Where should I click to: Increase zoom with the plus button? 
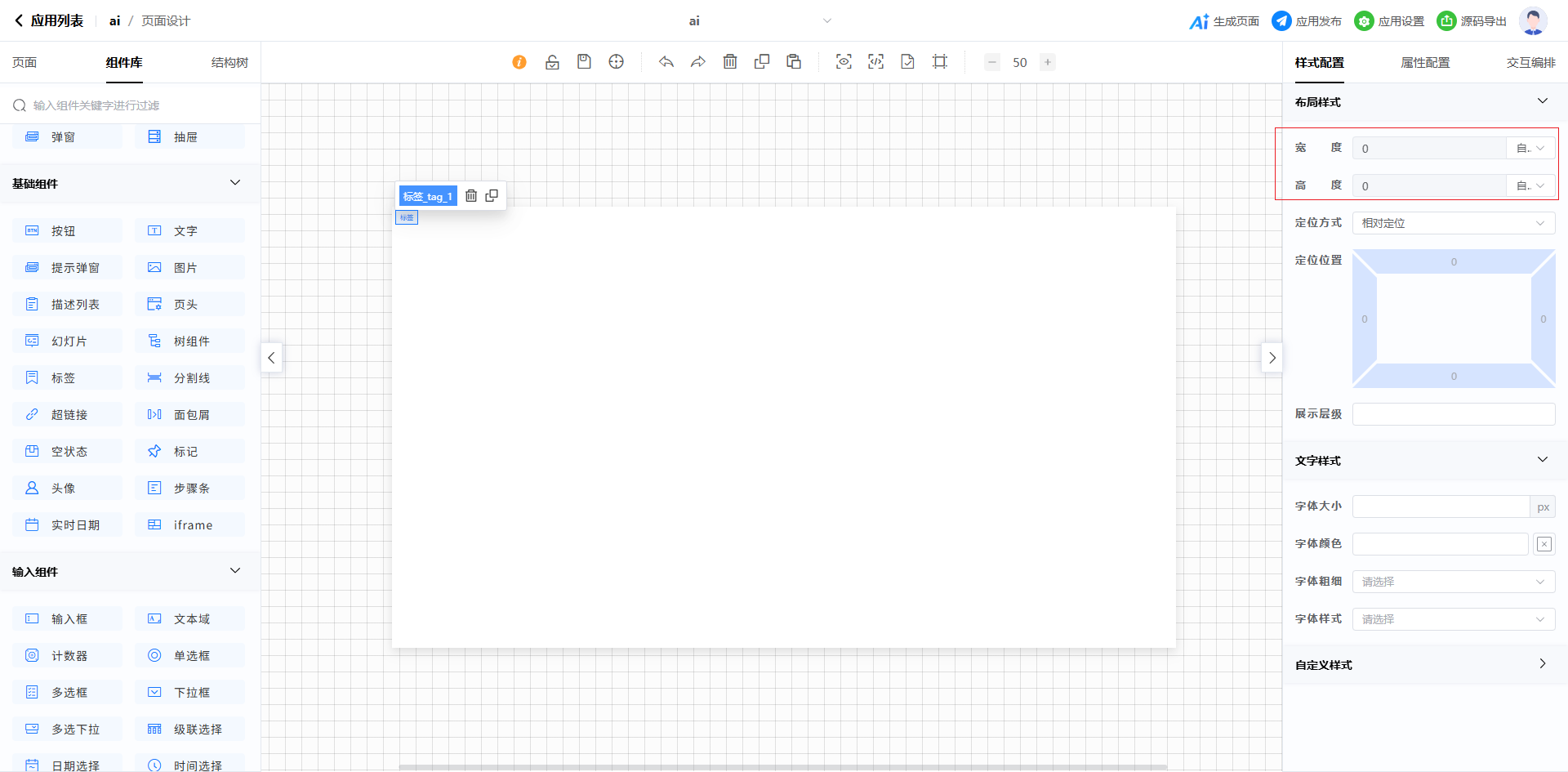[1048, 62]
